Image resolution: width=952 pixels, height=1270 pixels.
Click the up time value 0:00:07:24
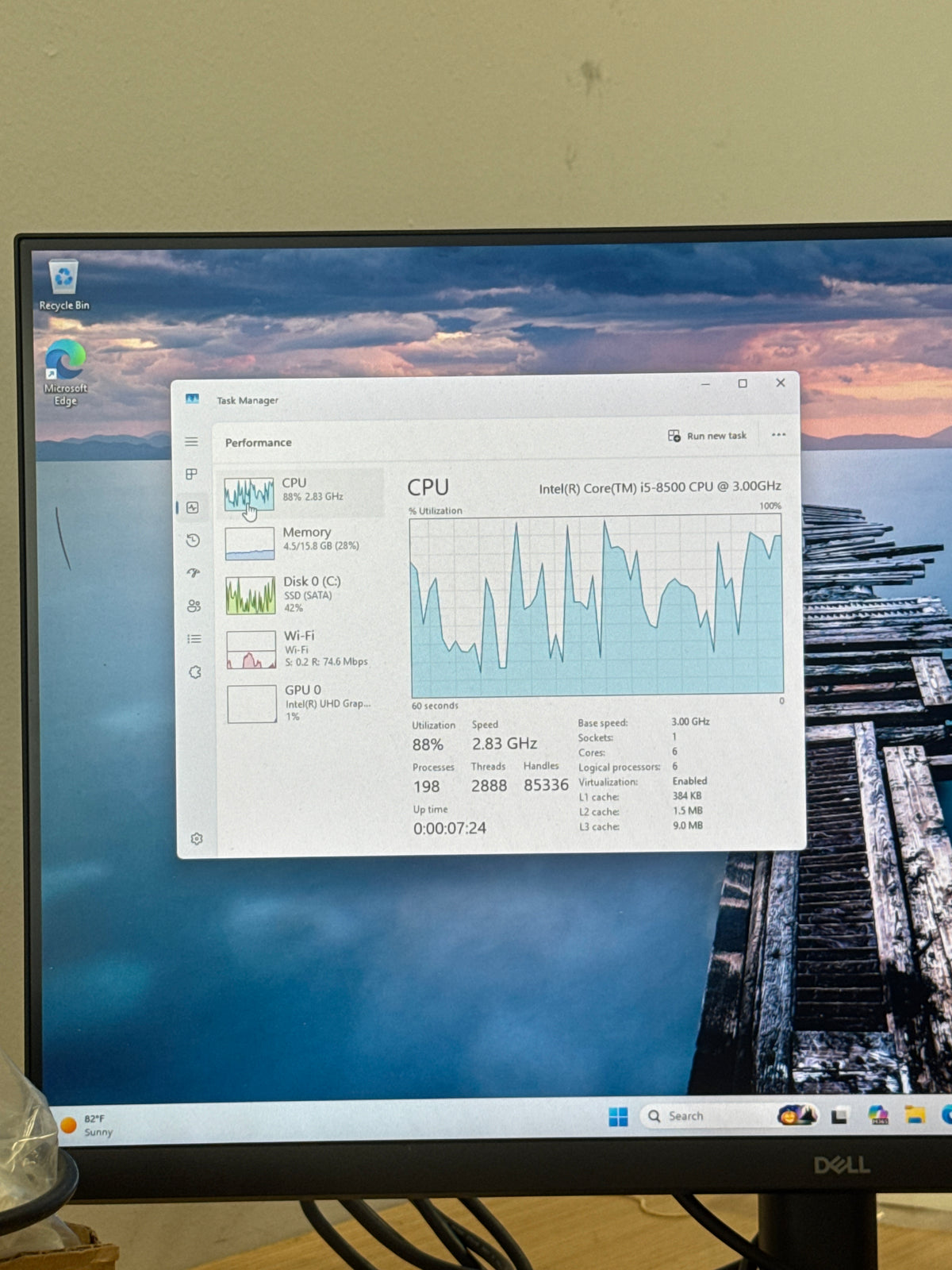tap(449, 828)
